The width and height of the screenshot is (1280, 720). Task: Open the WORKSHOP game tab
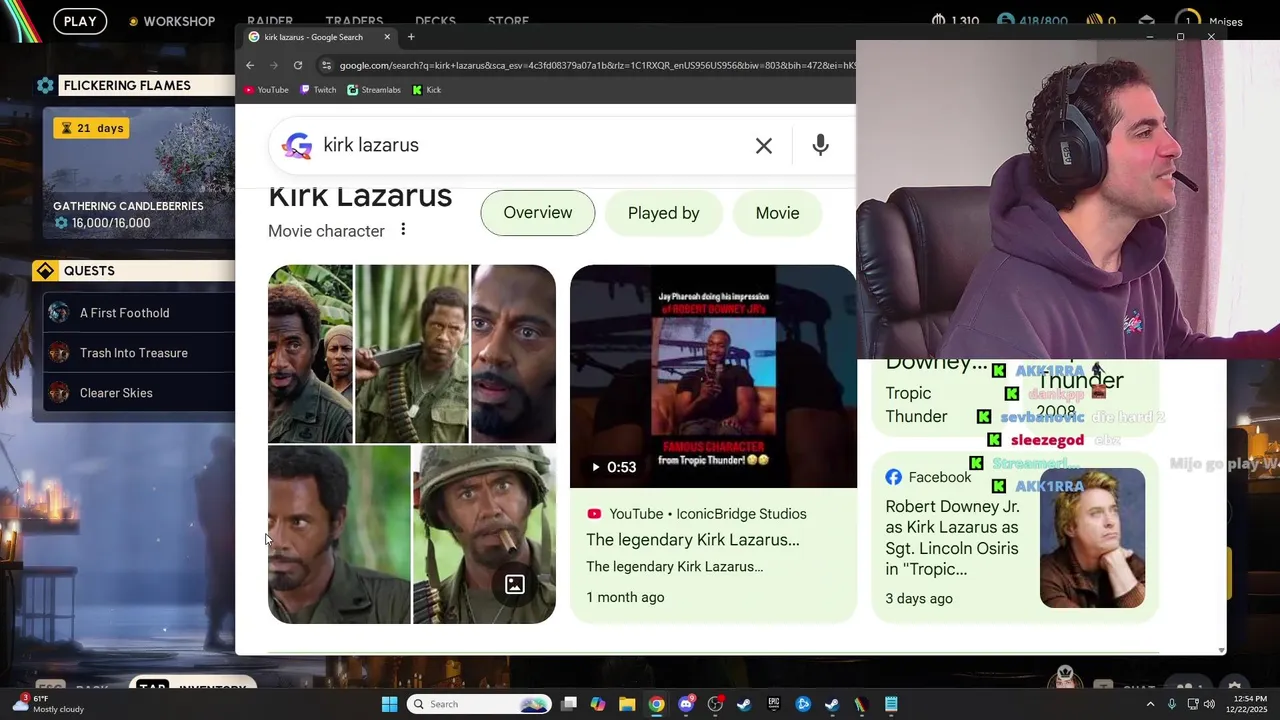tap(171, 21)
